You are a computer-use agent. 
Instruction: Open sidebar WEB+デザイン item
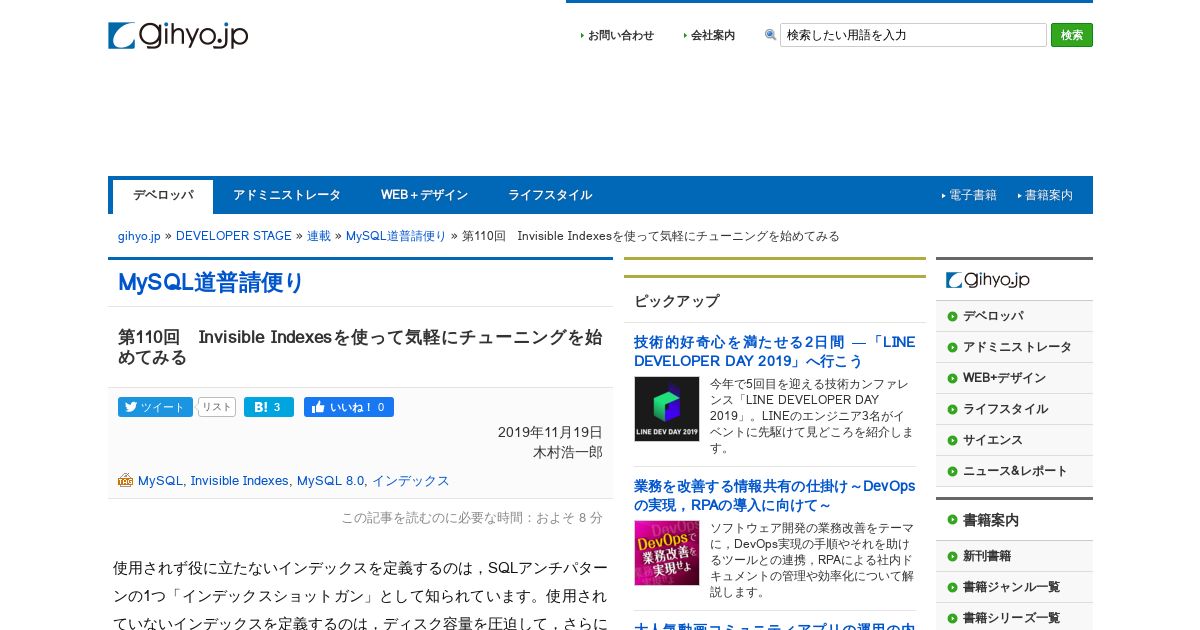pyautogui.click(x=1014, y=378)
